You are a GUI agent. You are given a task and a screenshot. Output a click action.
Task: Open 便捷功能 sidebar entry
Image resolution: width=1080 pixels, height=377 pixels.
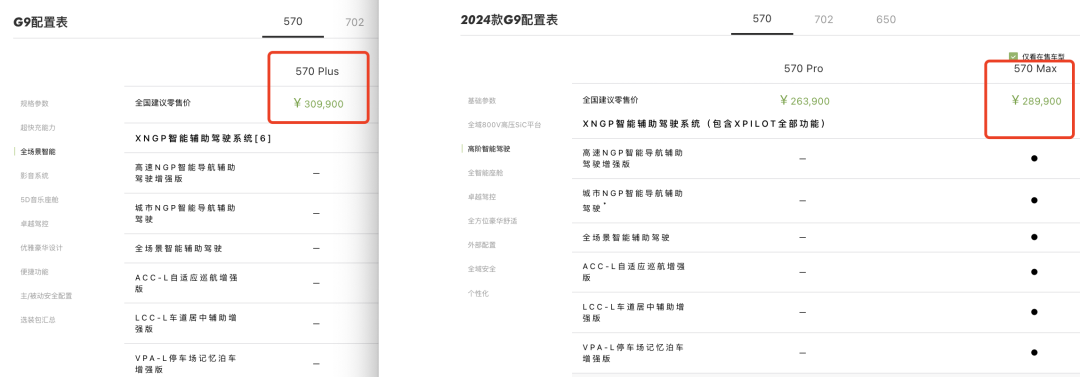click(34, 272)
